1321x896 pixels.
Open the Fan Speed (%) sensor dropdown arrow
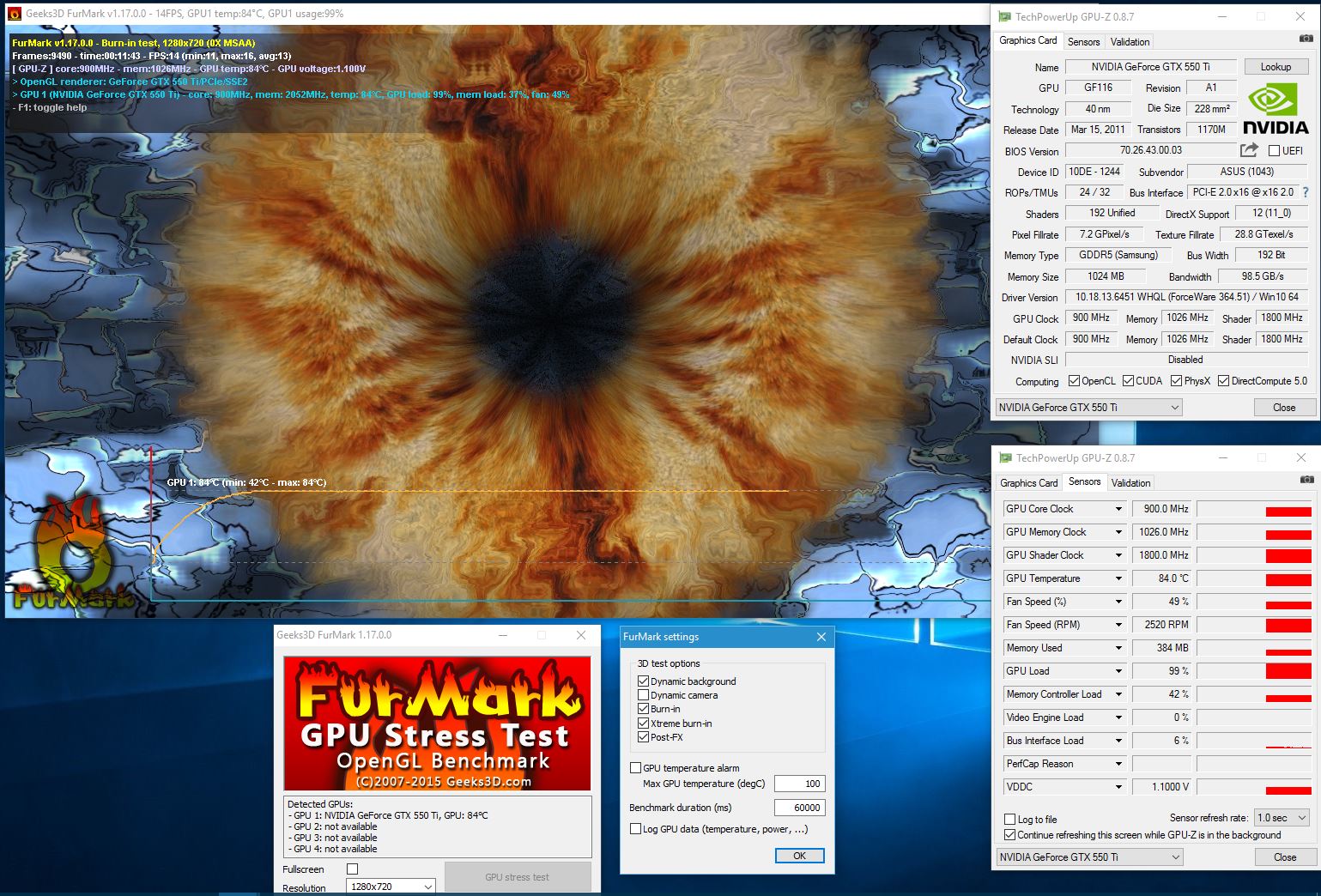[x=1118, y=602]
